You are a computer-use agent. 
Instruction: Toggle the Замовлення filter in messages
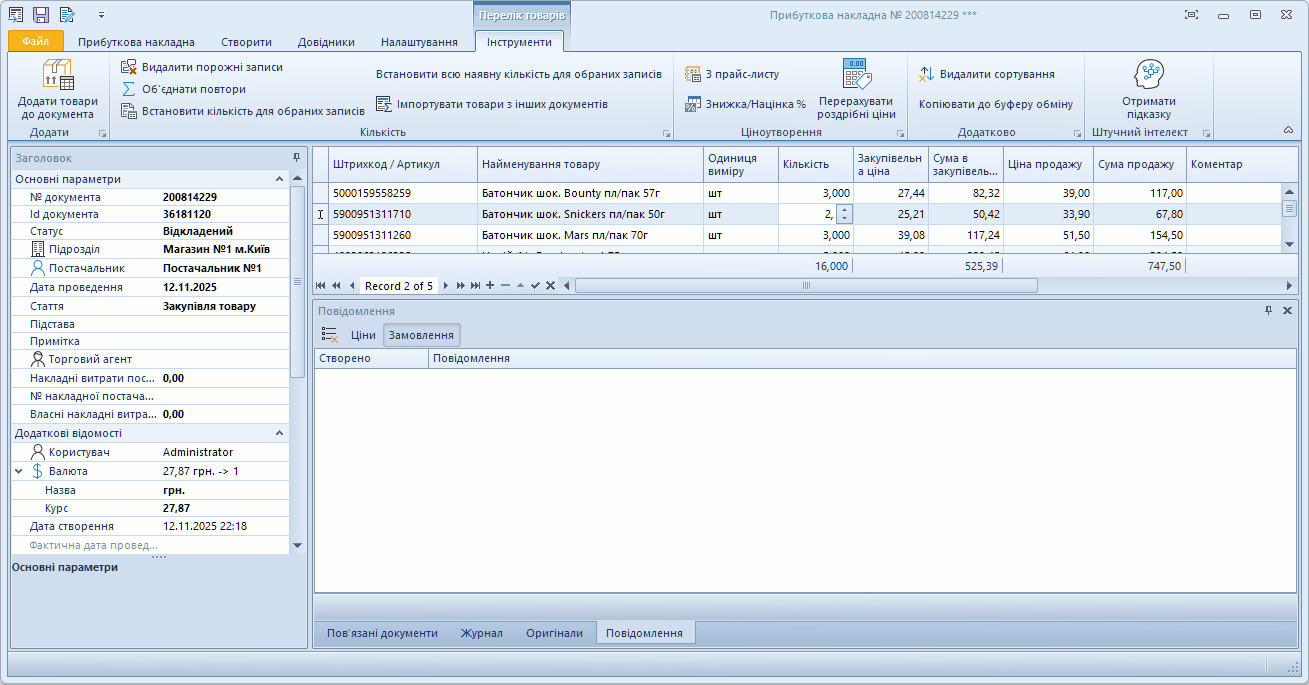(421, 335)
